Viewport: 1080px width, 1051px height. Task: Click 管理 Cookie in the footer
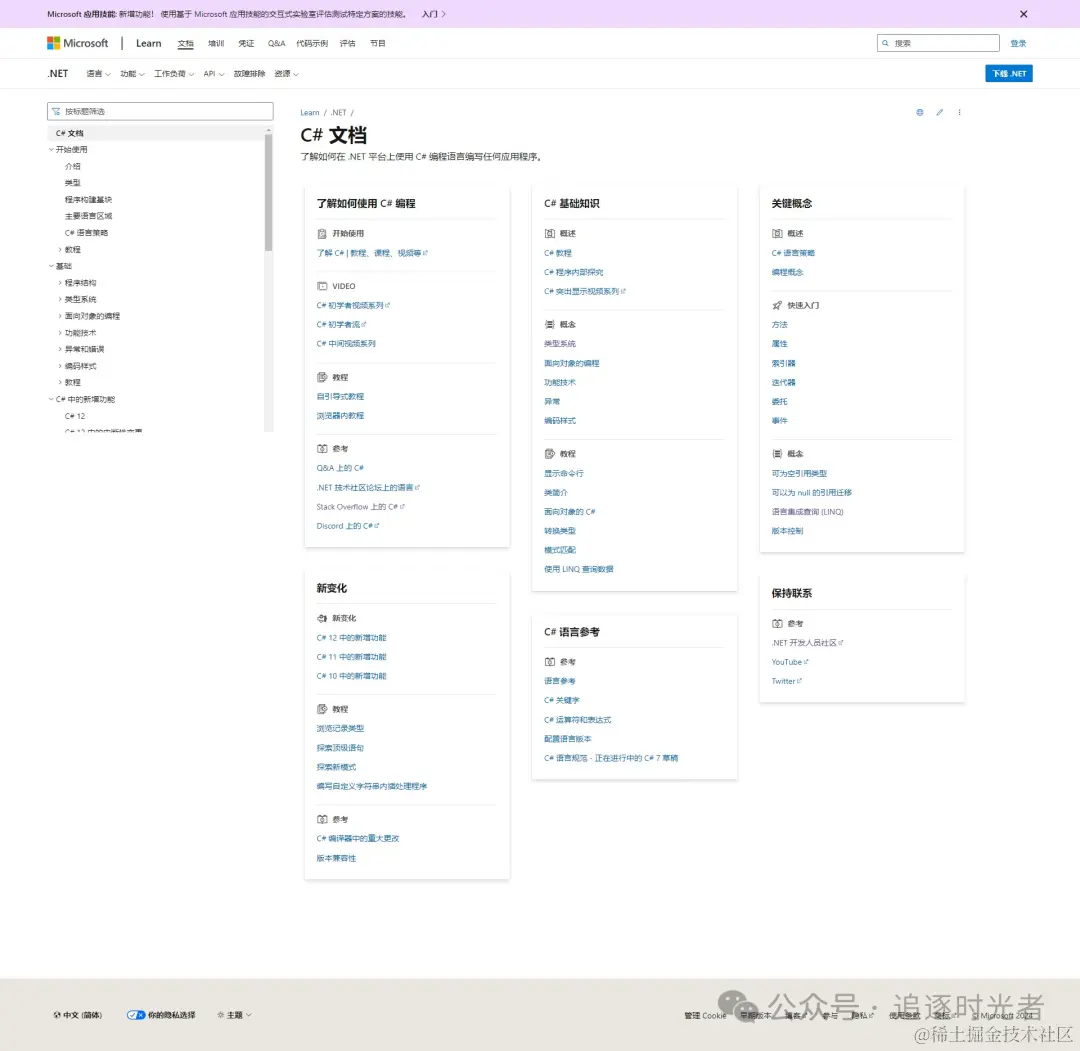coord(705,1015)
